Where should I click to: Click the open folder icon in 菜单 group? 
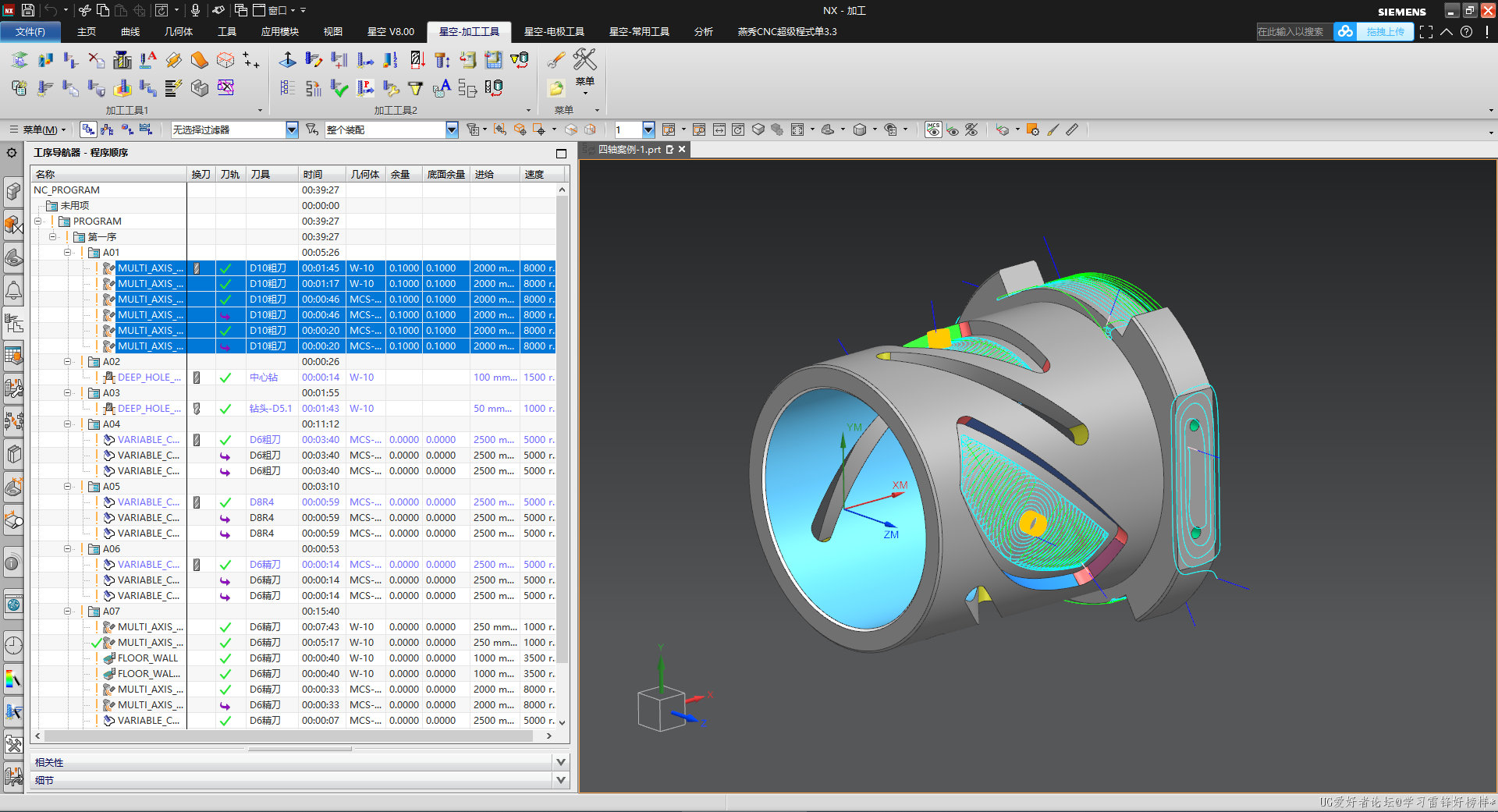556,87
